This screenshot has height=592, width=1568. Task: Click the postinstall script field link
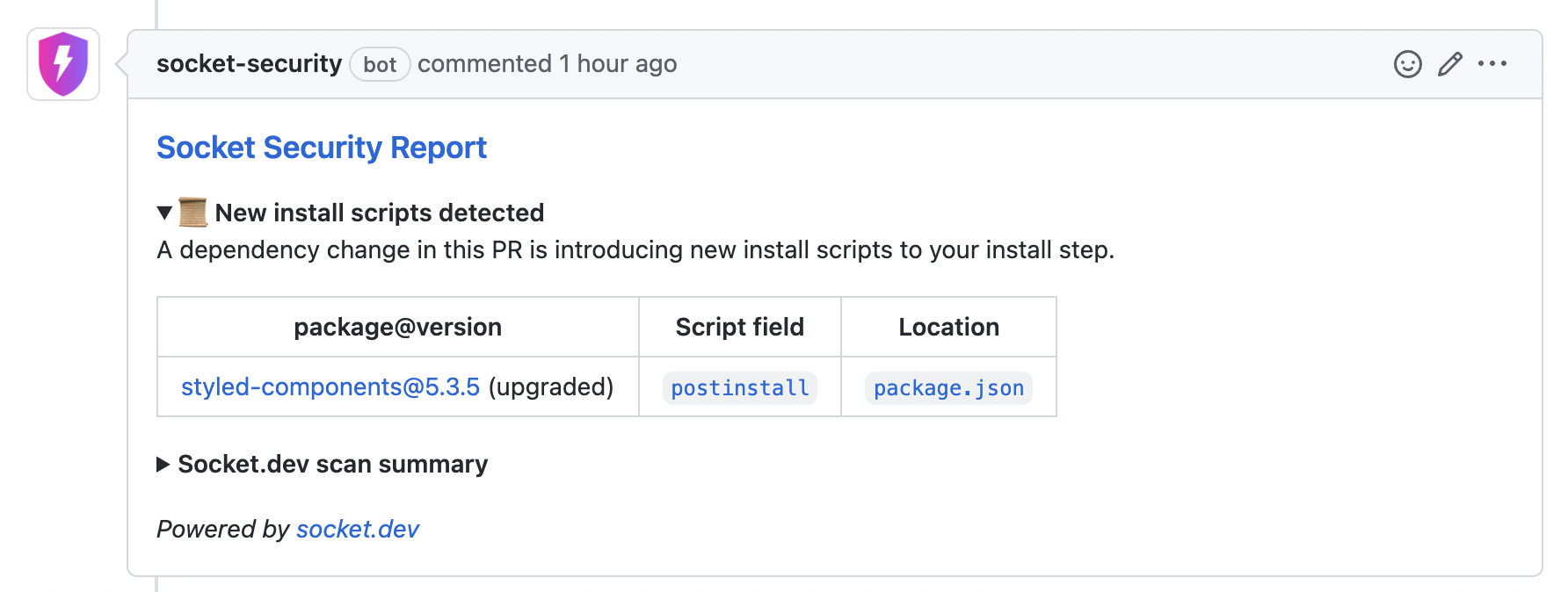click(x=739, y=388)
